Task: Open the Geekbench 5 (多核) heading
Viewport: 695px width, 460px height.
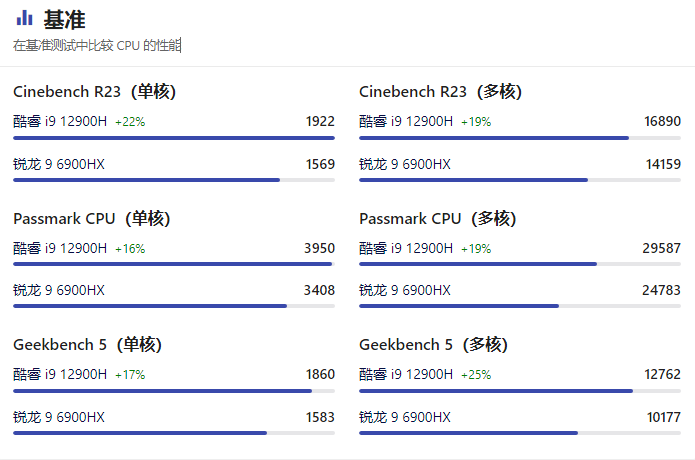Action: [x=433, y=345]
